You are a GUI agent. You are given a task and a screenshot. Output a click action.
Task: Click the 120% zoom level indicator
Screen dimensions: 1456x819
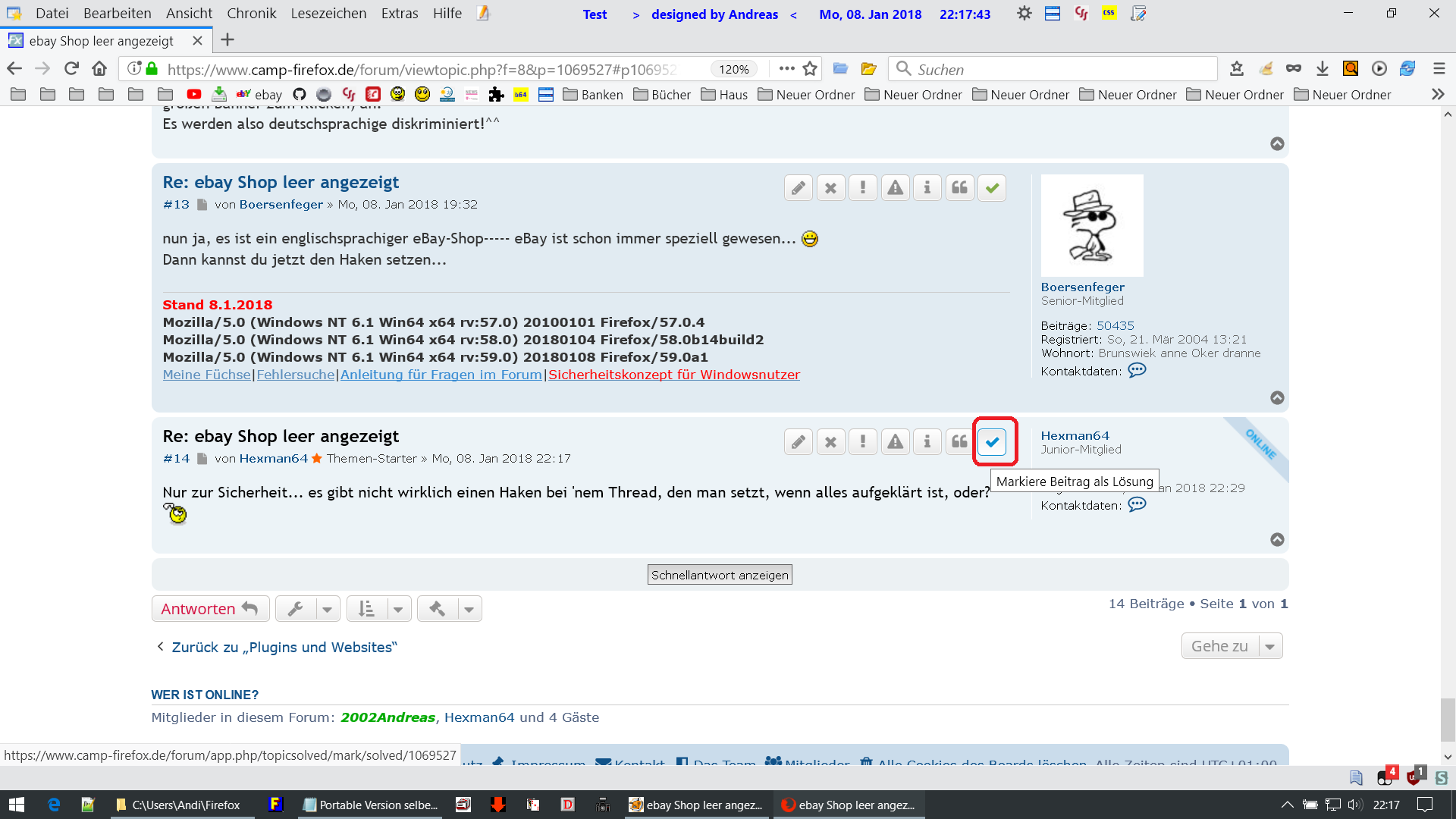[733, 69]
